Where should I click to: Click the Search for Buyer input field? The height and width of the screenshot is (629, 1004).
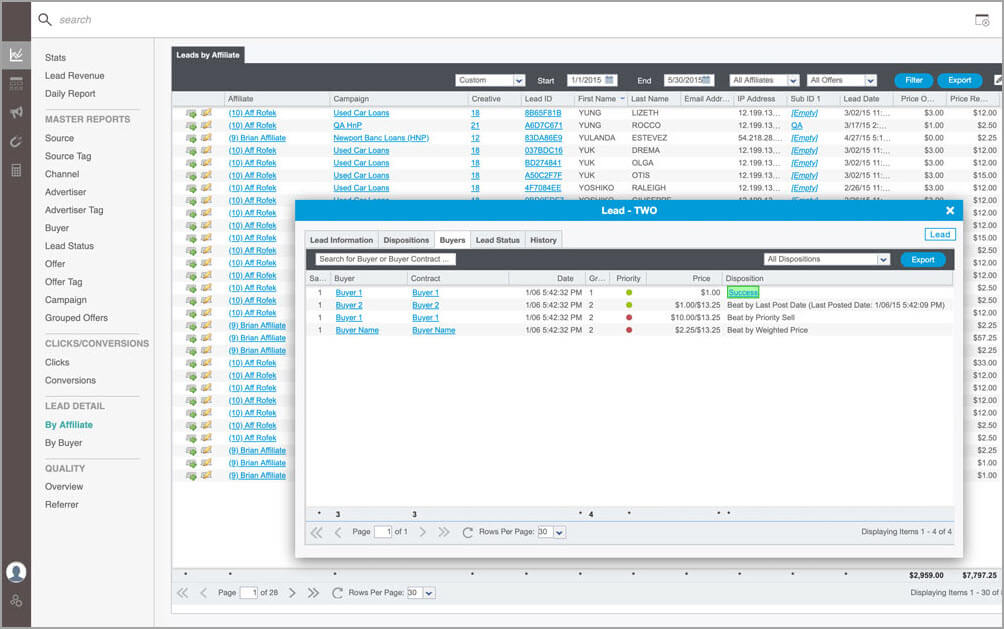click(385, 259)
